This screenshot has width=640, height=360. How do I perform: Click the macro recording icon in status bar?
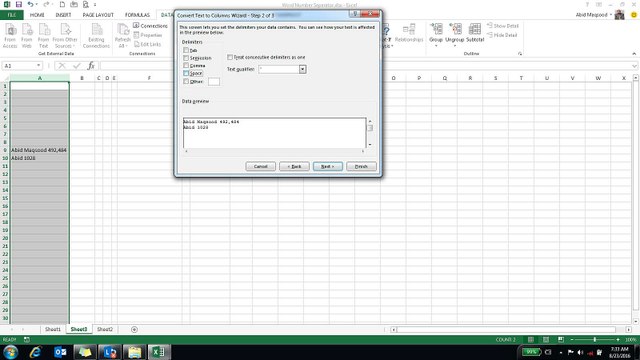pos(27,340)
